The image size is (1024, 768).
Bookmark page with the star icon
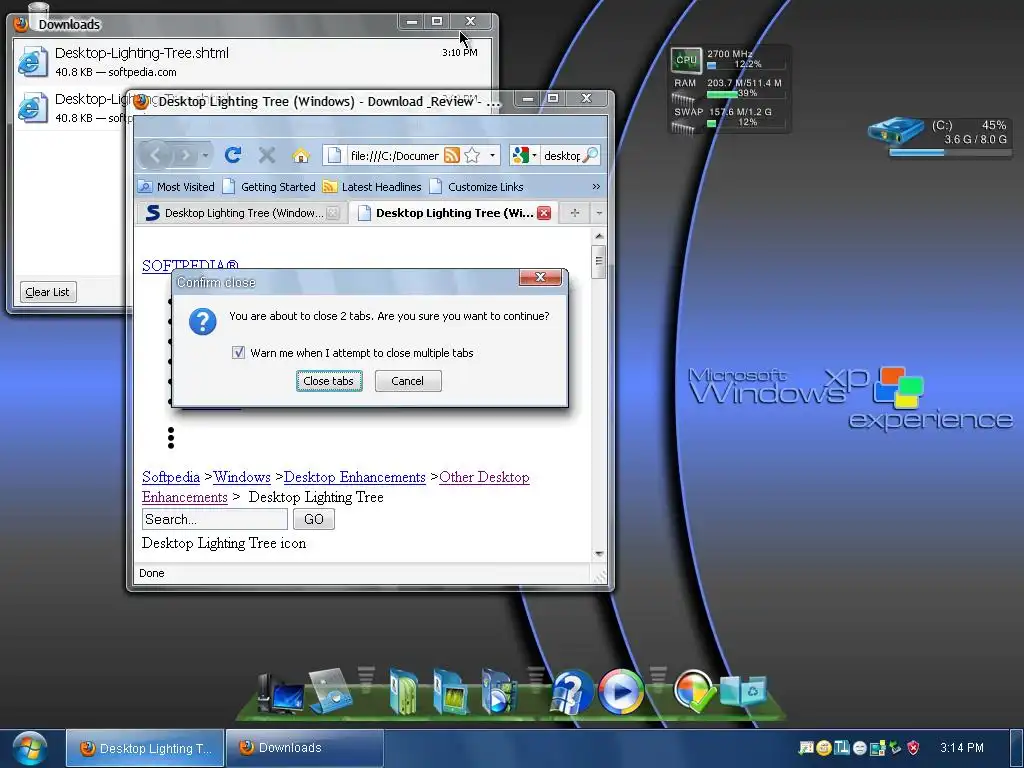472,155
